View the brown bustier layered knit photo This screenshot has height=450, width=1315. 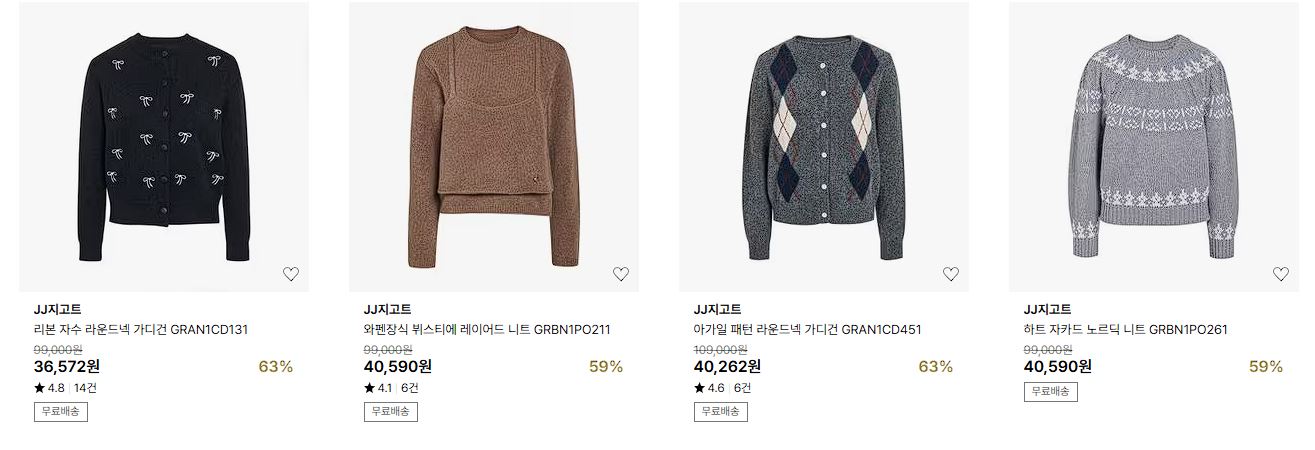pos(494,147)
